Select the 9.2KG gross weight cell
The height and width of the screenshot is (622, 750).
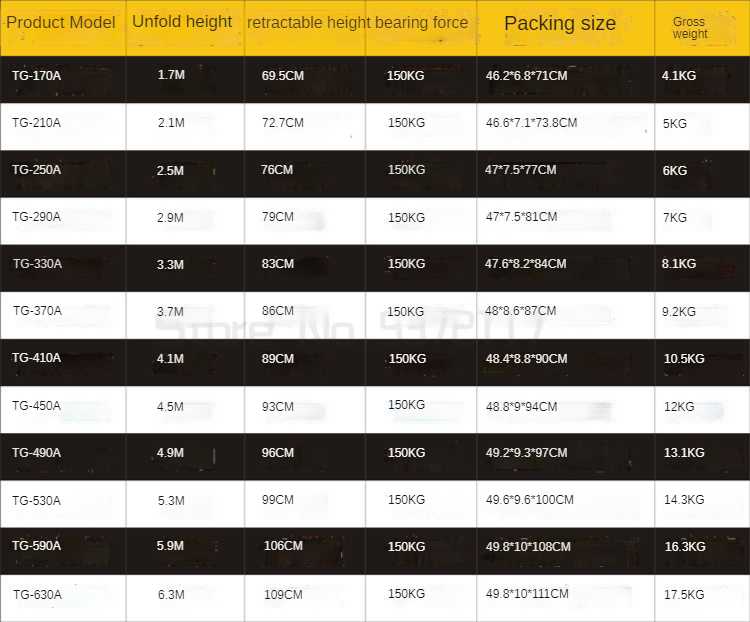point(681,311)
